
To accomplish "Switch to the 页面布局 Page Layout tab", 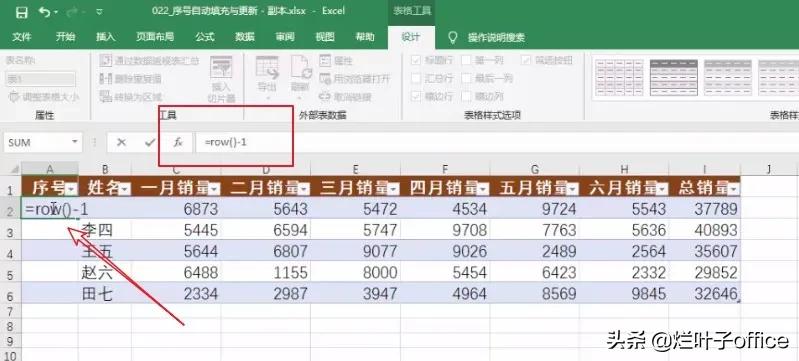I will [x=155, y=37].
